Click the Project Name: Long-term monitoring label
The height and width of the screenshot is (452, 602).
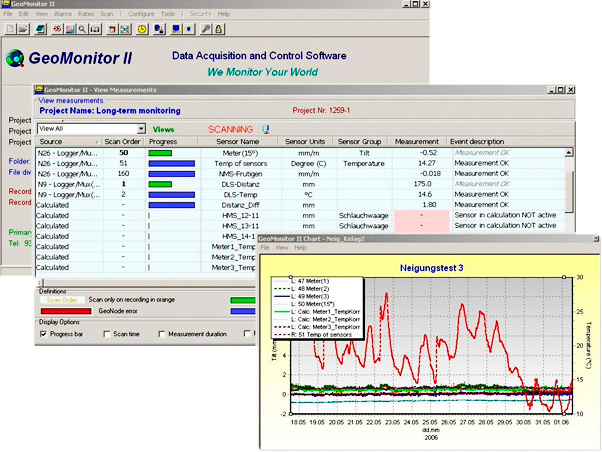(110, 111)
